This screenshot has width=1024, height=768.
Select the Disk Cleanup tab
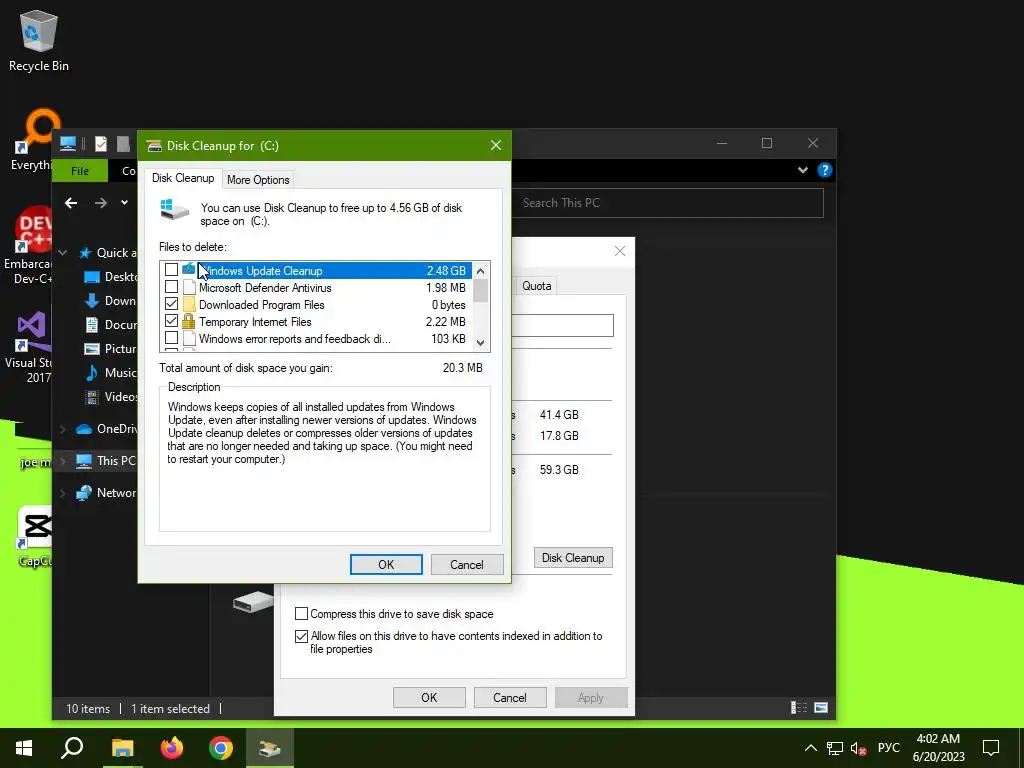(x=183, y=178)
